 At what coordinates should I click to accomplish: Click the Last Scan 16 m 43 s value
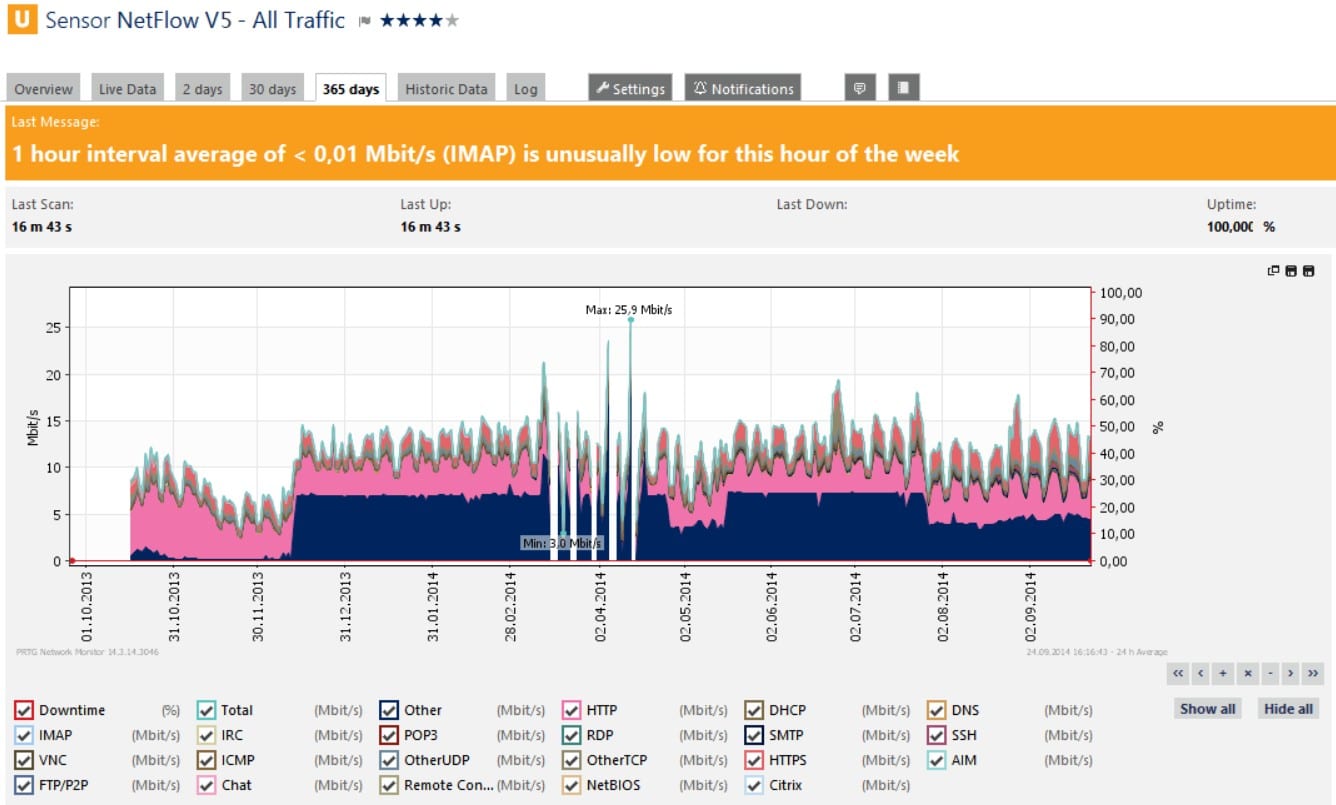42,227
